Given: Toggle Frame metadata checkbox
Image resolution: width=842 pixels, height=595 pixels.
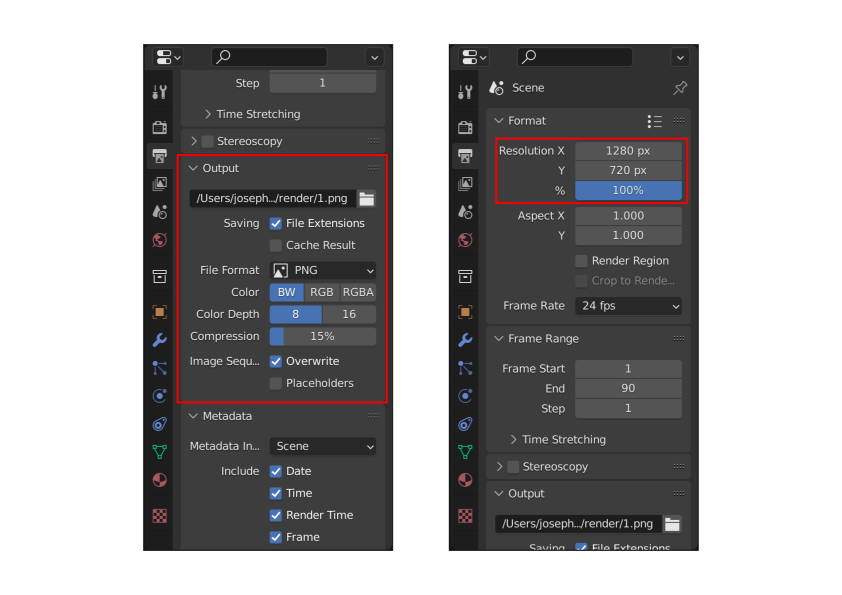Looking at the screenshot, I should click(275, 538).
